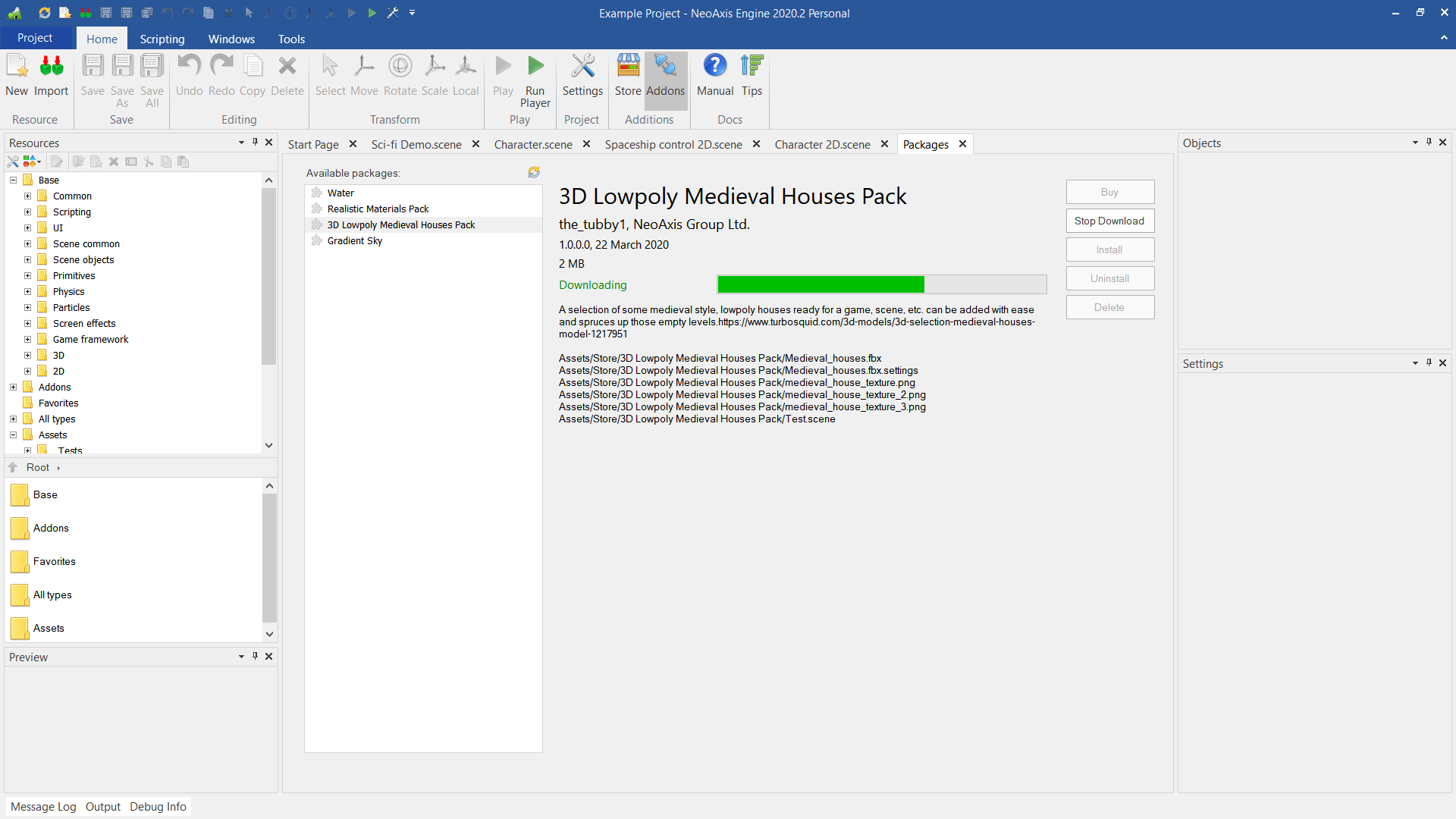The height and width of the screenshot is (819, 1456).
Task: Collapse the Base tree folder
Action: pos(13,180)
